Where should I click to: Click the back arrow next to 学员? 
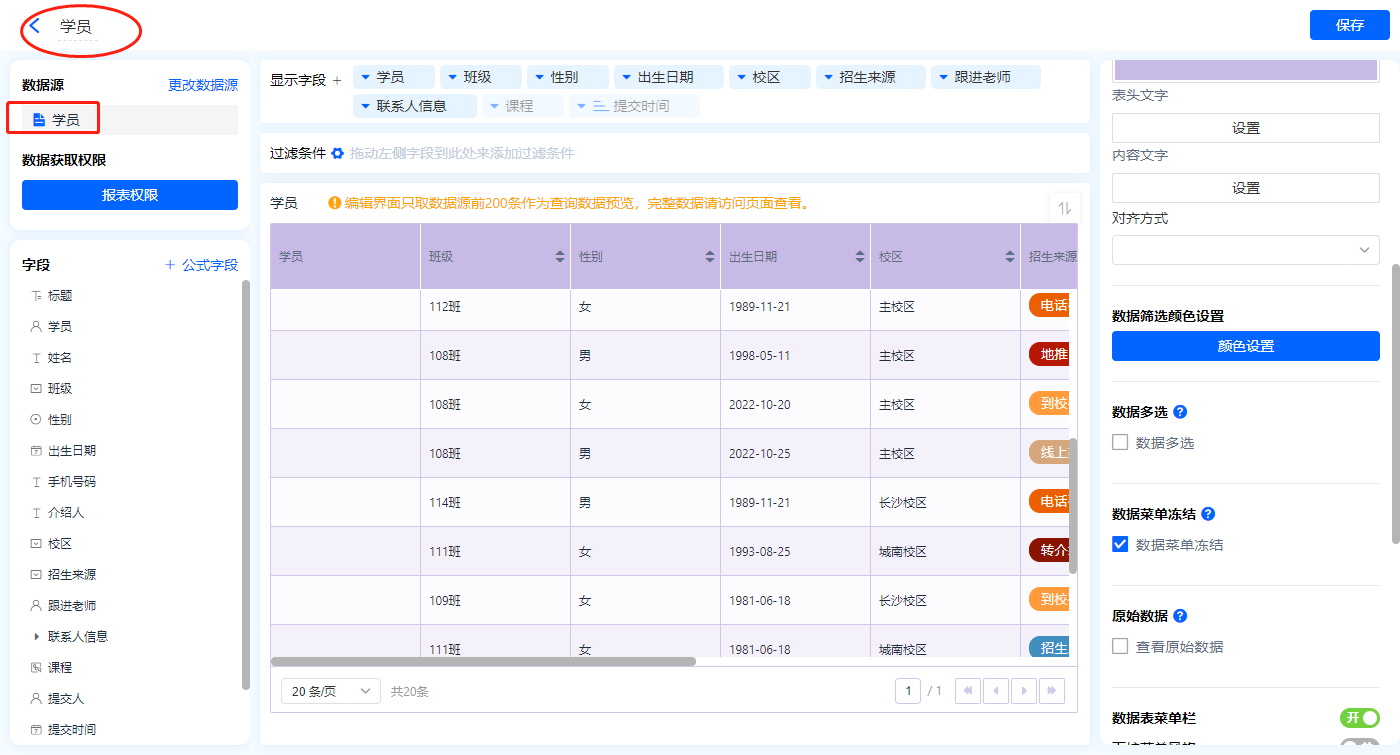click(35, 26)
